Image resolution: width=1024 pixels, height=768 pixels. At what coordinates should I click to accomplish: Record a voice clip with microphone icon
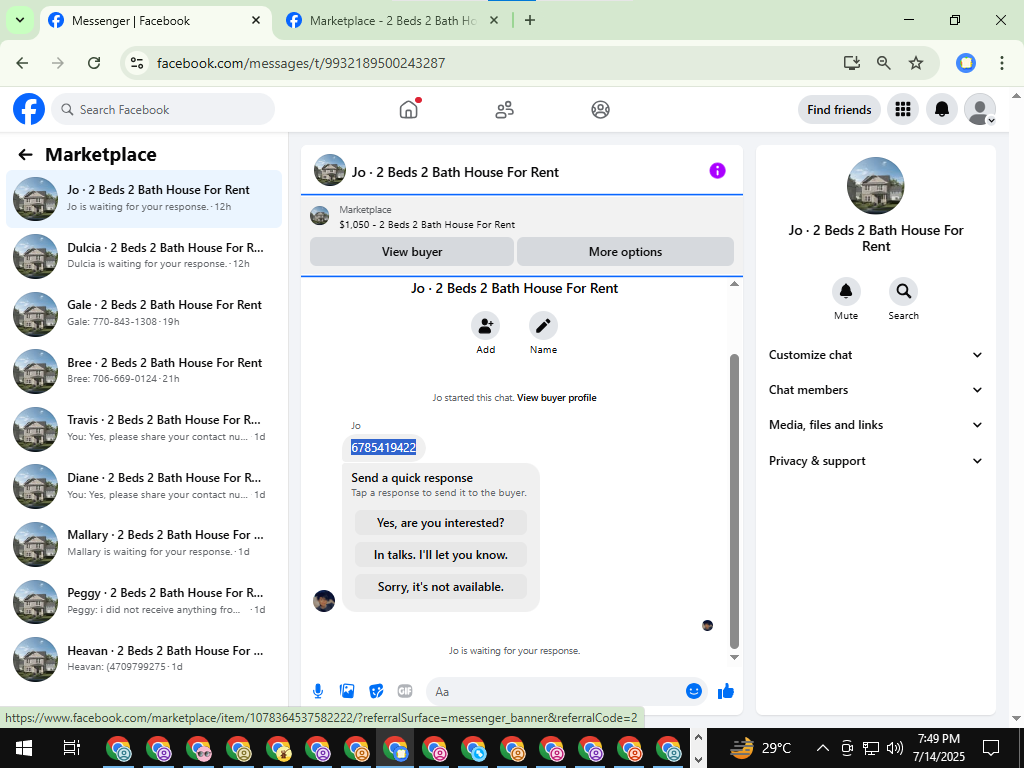[317, 691]
